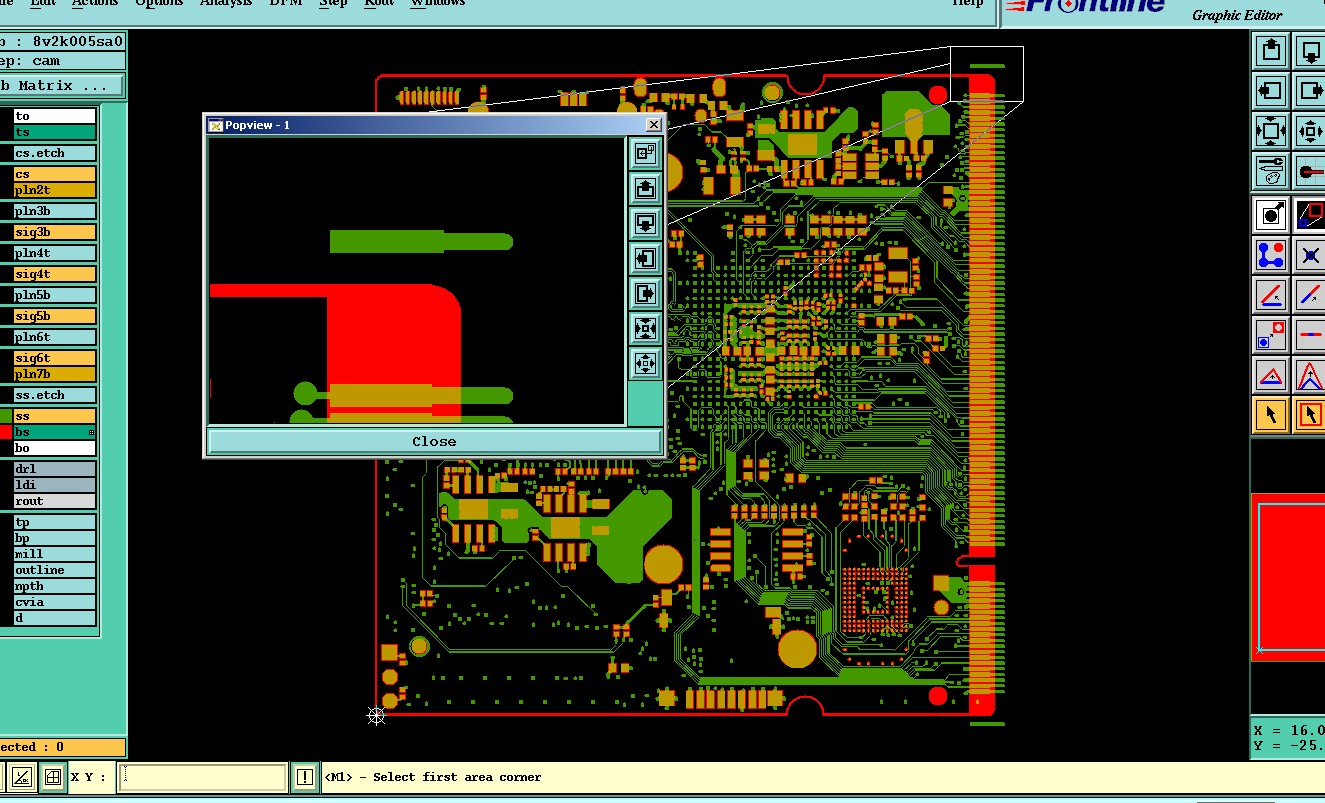Select the 'sig5b' layer row
The height and width of the screenshot is (803, 1325).
(x=54, y=316)
